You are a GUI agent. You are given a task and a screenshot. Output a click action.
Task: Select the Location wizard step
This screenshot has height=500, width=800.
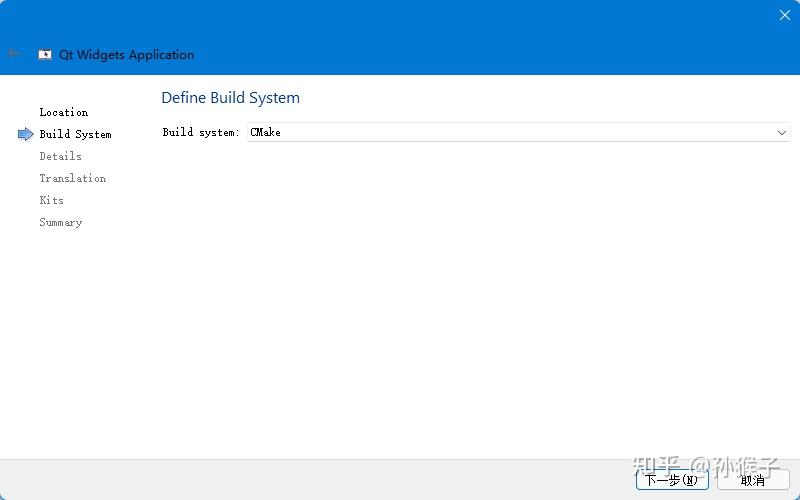(x=64, y=112)
